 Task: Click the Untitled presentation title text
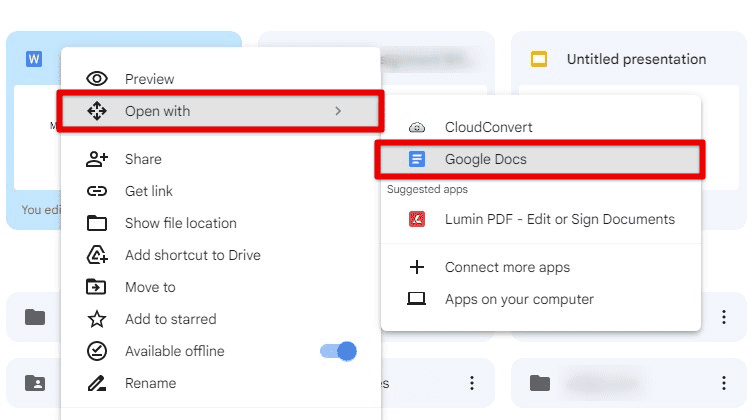click(x=637, y=59)
